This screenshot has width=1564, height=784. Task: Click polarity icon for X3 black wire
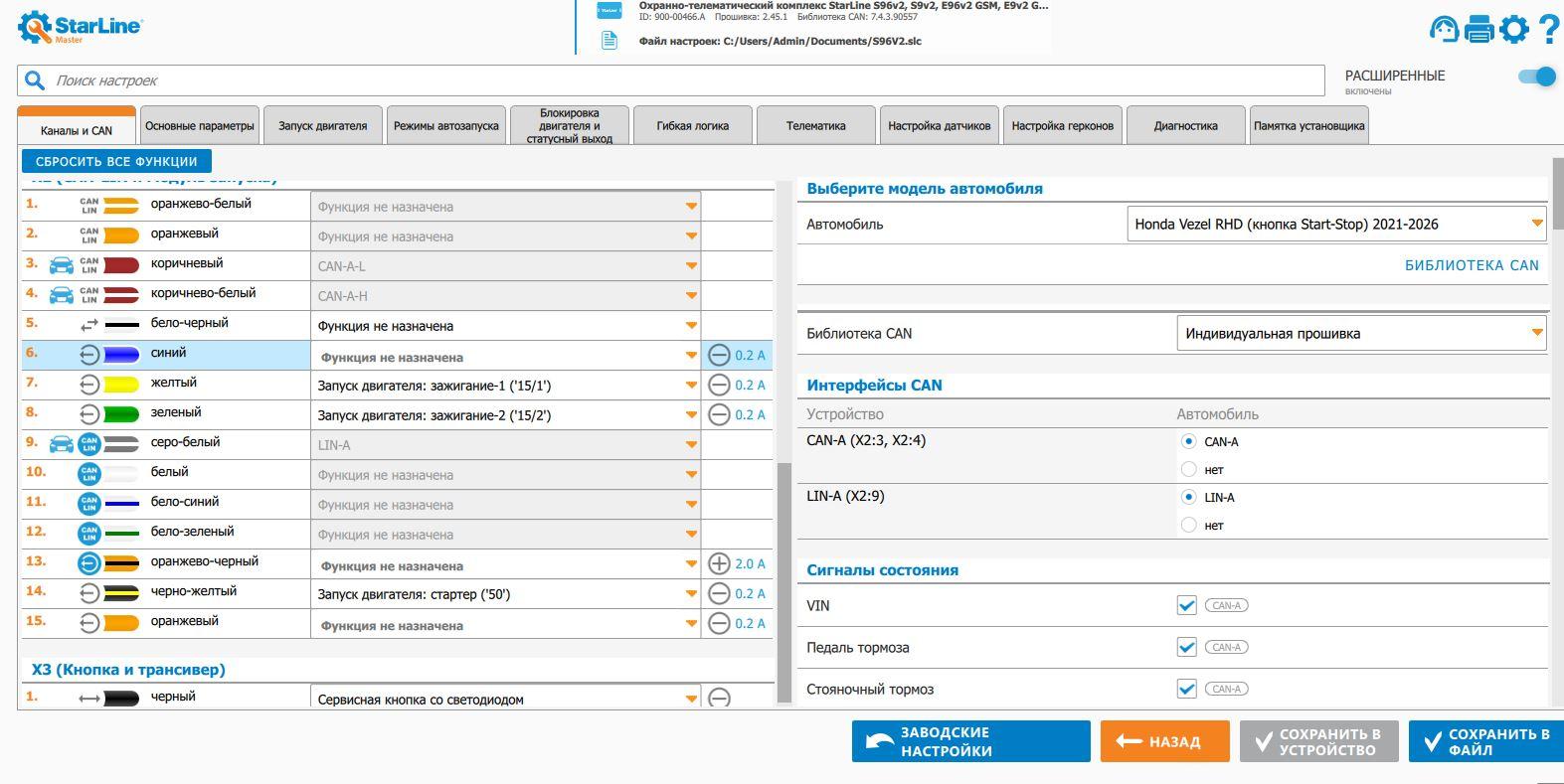coord(719,698)
